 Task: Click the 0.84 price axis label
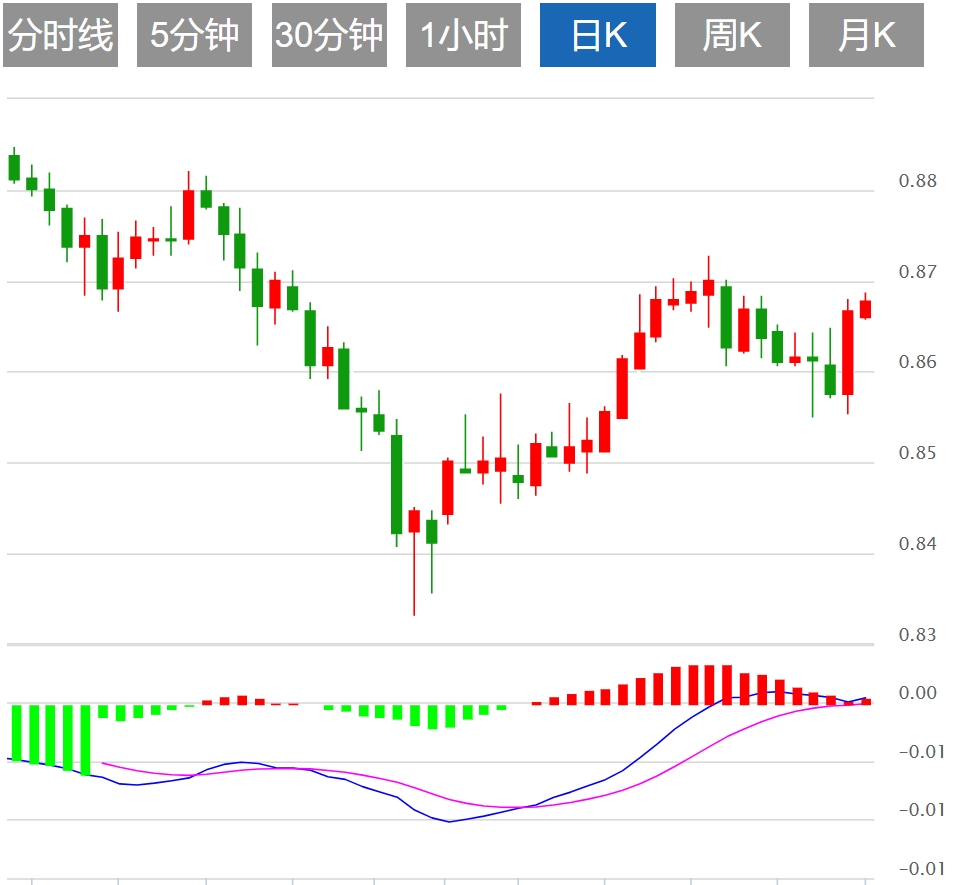click(918, 544)
